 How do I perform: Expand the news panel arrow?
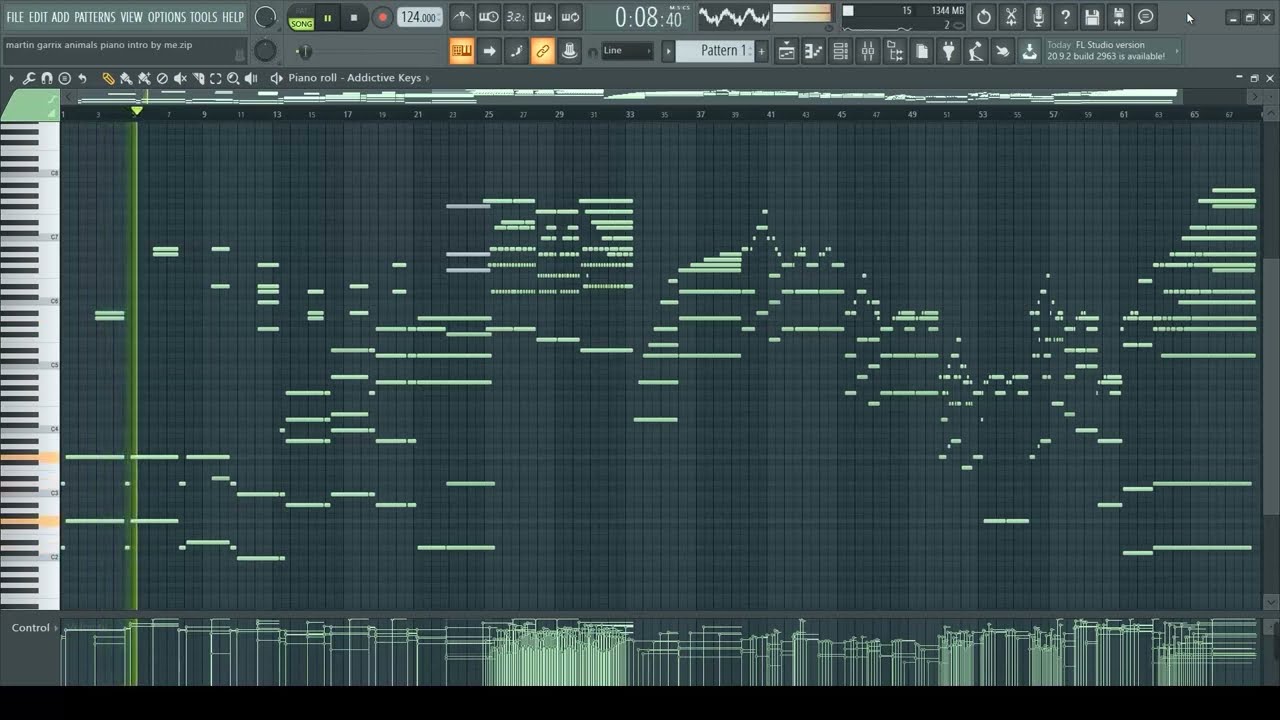tap(1177, 51)
